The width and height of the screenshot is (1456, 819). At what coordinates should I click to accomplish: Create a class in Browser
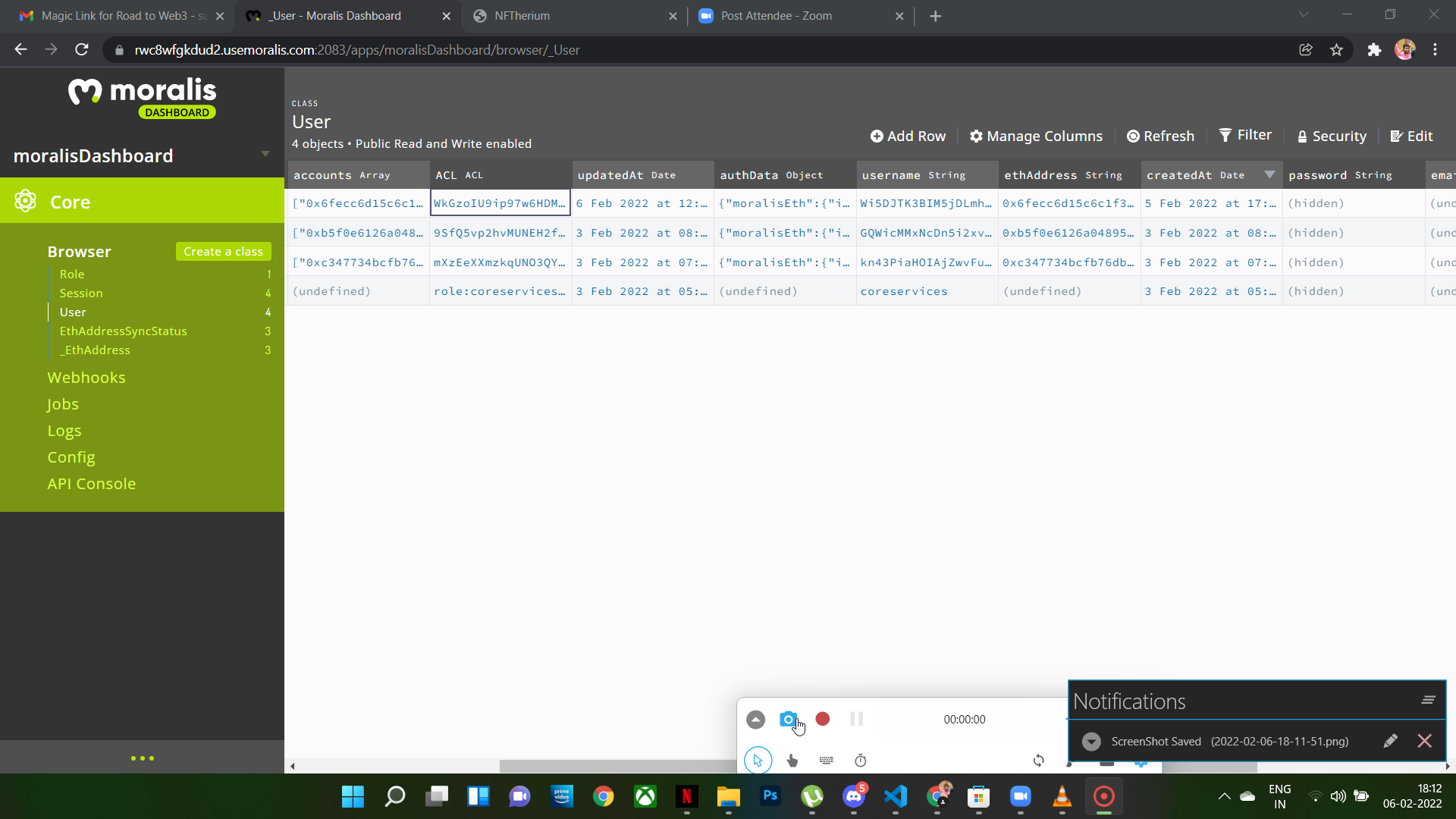223,252
